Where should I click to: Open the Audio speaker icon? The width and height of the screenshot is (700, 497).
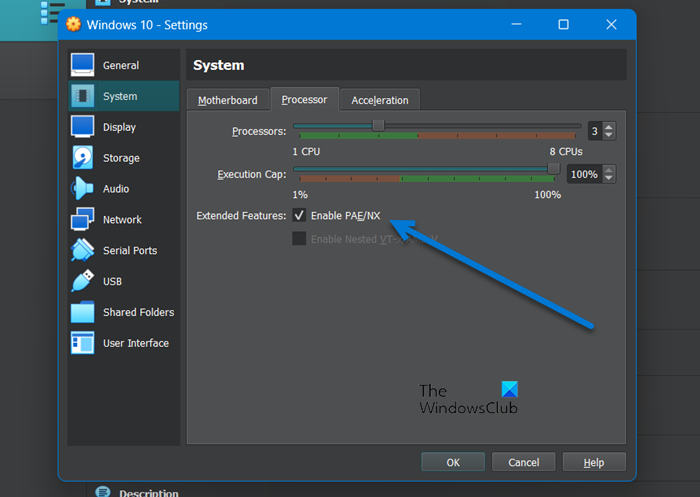click(83, 188)
